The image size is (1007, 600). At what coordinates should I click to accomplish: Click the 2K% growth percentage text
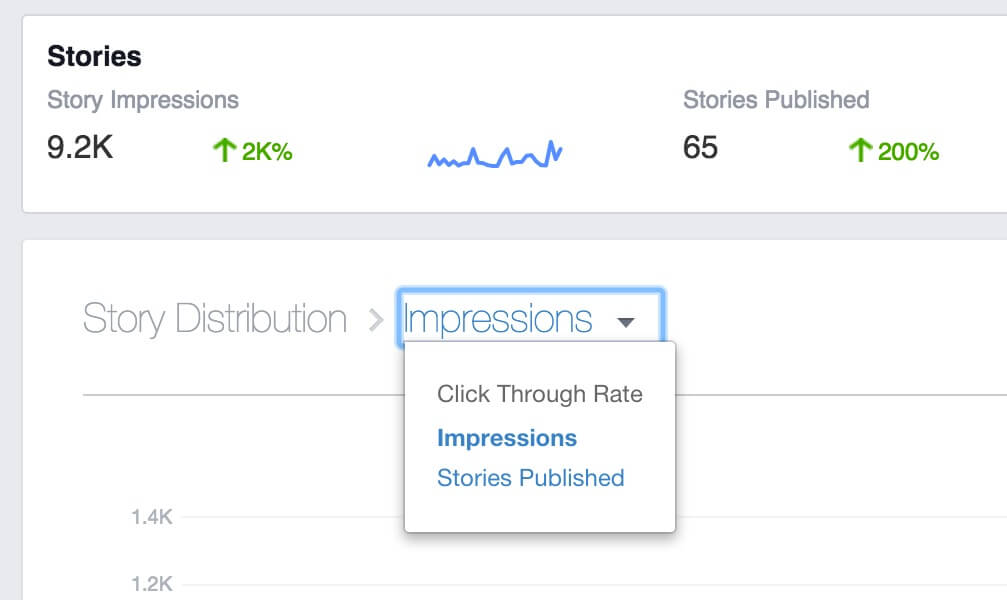click(x=267, y=152)
